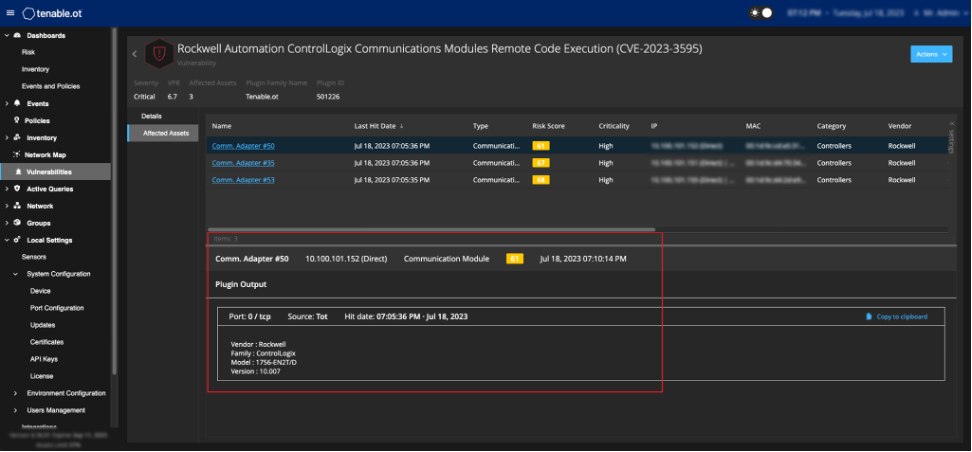The height and width of the screenshot is (452, 972).
Task: Expand the Environment Configuration chevron
Action: pyautogui.click(x=15, y=393)
